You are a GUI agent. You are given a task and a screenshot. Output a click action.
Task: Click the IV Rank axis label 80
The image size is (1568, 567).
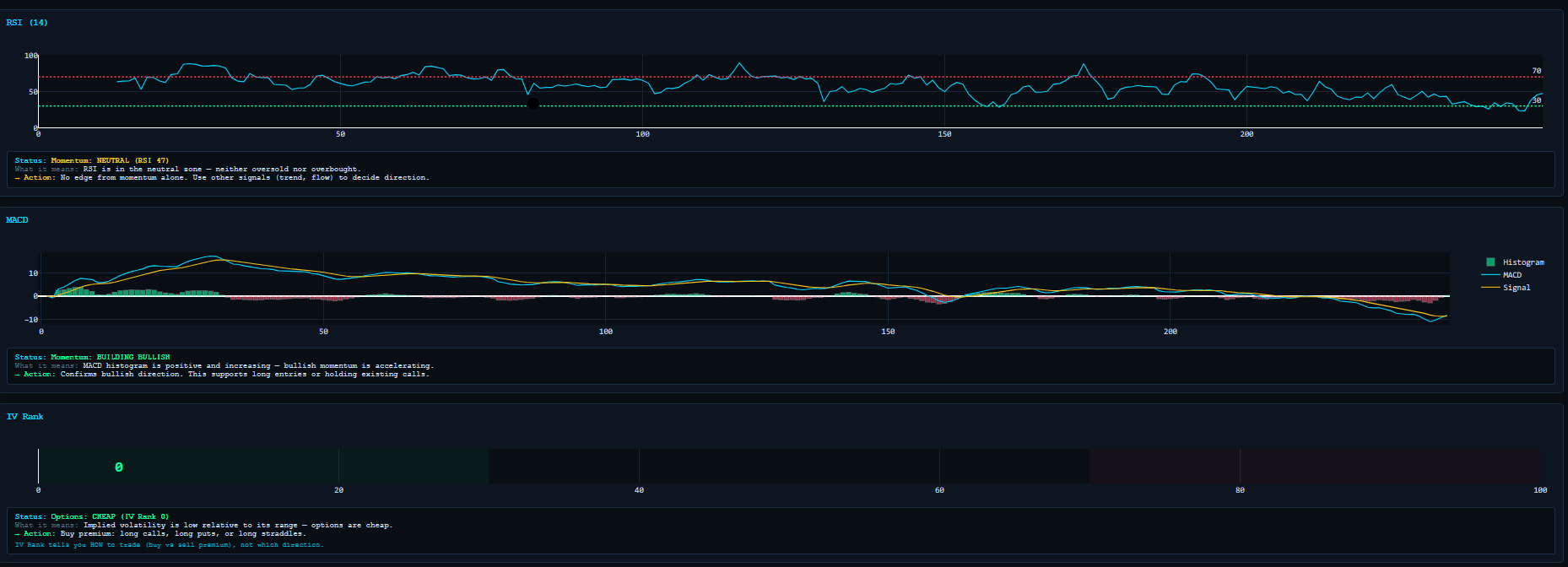[x=1240, y=490]
